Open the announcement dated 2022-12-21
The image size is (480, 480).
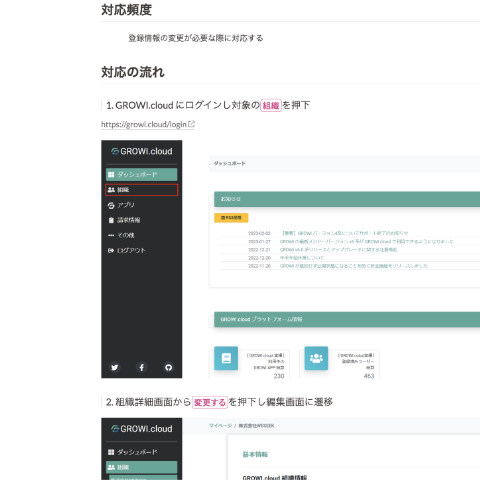pyautogui.click(x=338, y=250)
